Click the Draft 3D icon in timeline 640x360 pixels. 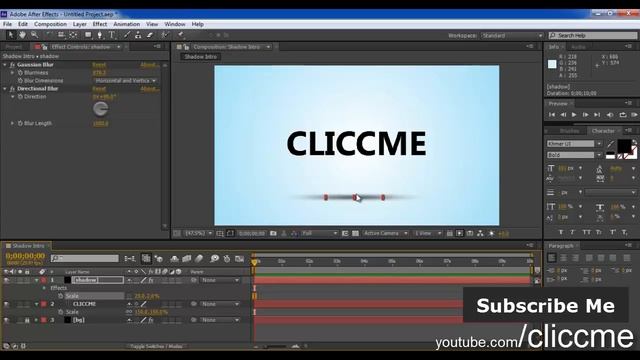pyautogui.click(x=159, y=258)
